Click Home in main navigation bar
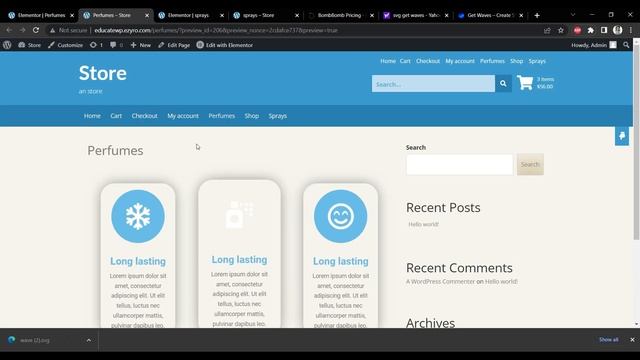 [x=92, y=116]
